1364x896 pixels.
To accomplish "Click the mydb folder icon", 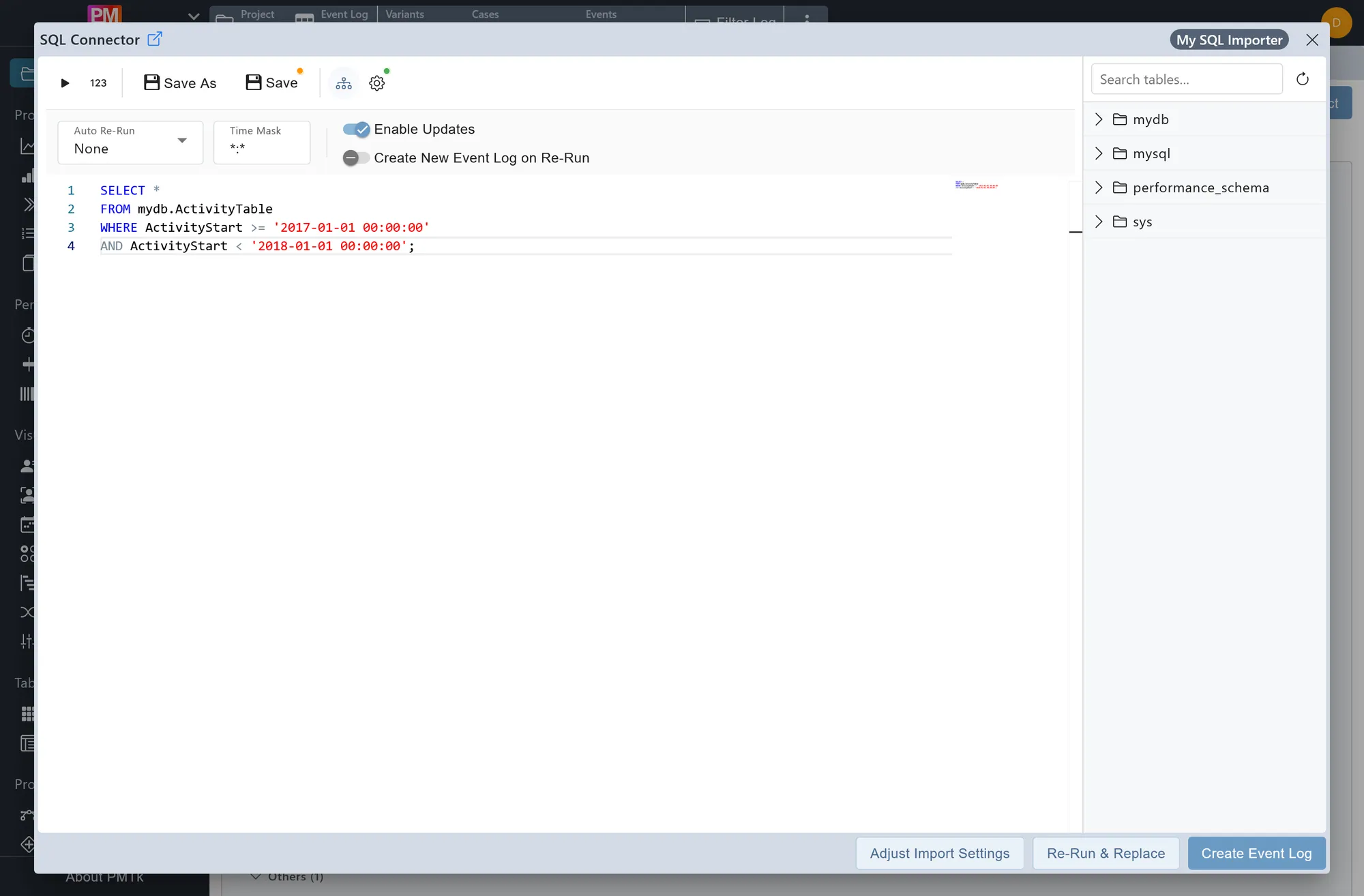I will (1120, 119).
